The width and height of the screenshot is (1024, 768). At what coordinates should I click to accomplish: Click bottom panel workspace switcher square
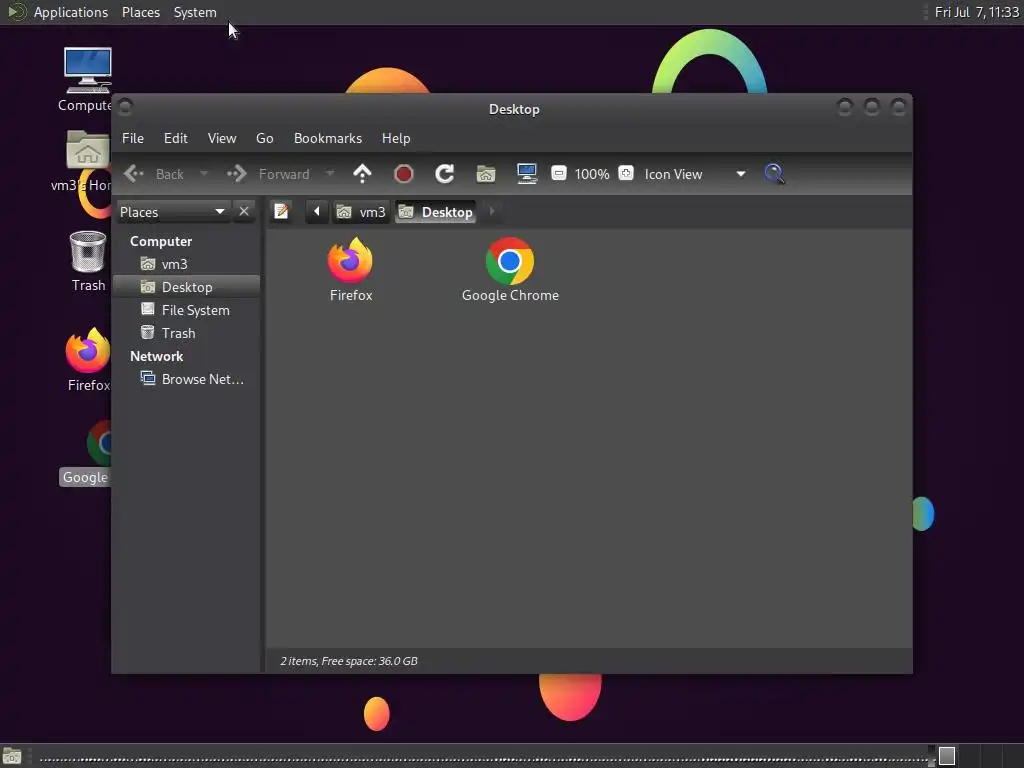pyautogui.click(x=947, y=756)
